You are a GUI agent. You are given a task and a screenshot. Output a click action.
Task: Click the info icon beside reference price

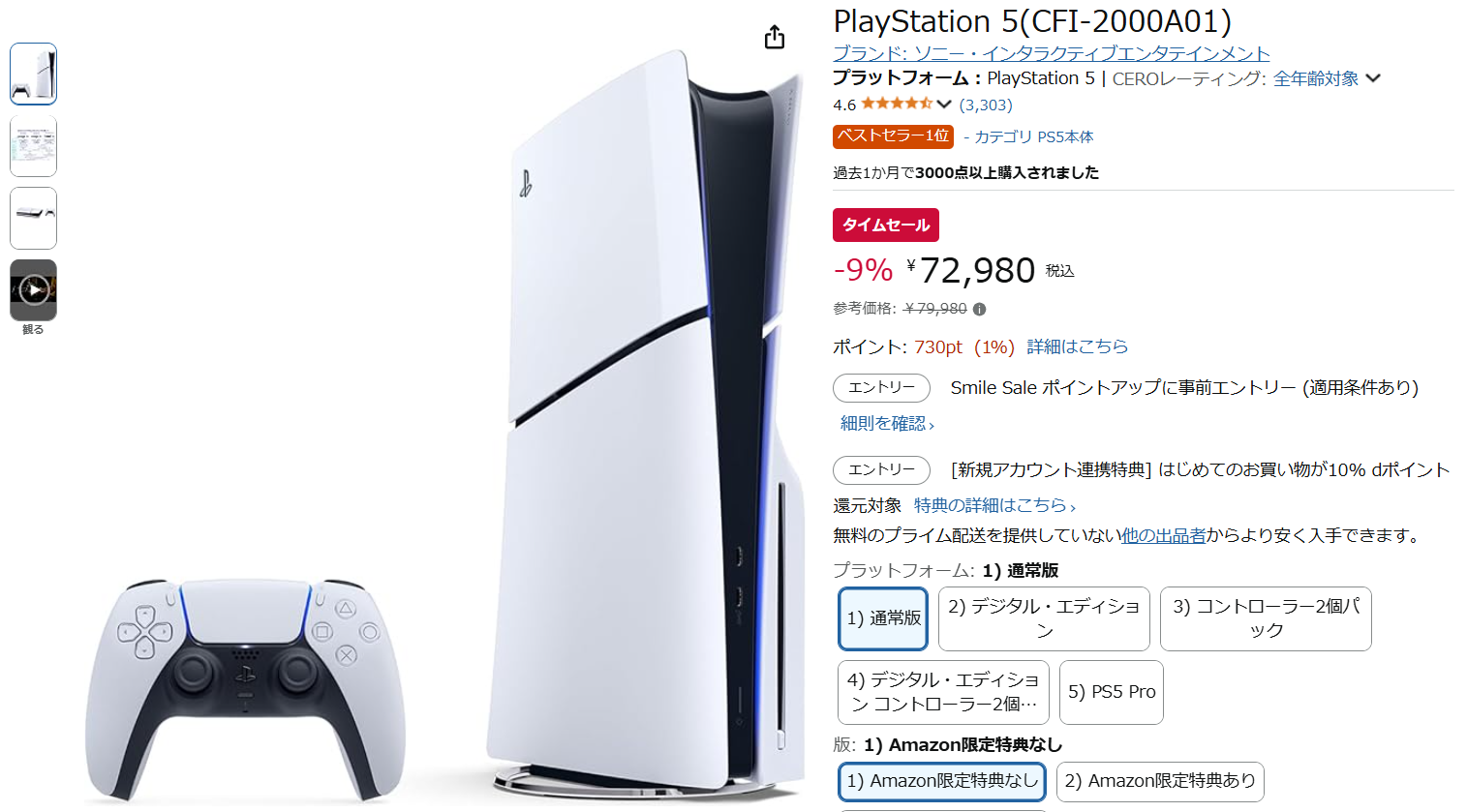coord(979,310)
